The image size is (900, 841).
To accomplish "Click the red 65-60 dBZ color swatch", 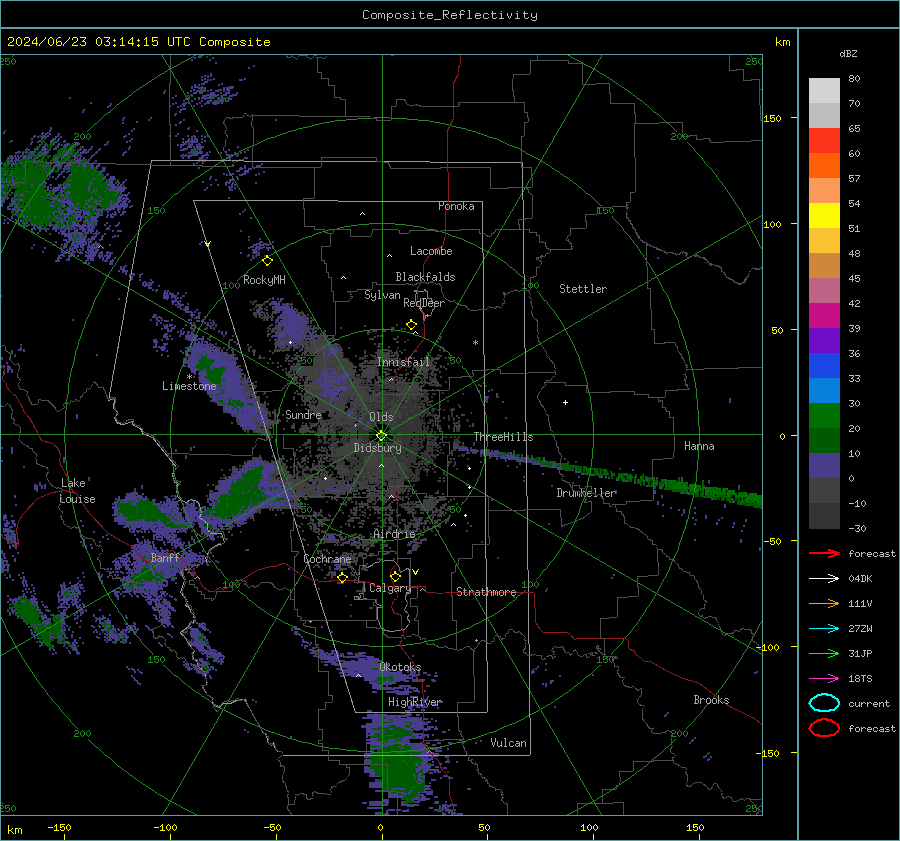I will click(824, 141).
